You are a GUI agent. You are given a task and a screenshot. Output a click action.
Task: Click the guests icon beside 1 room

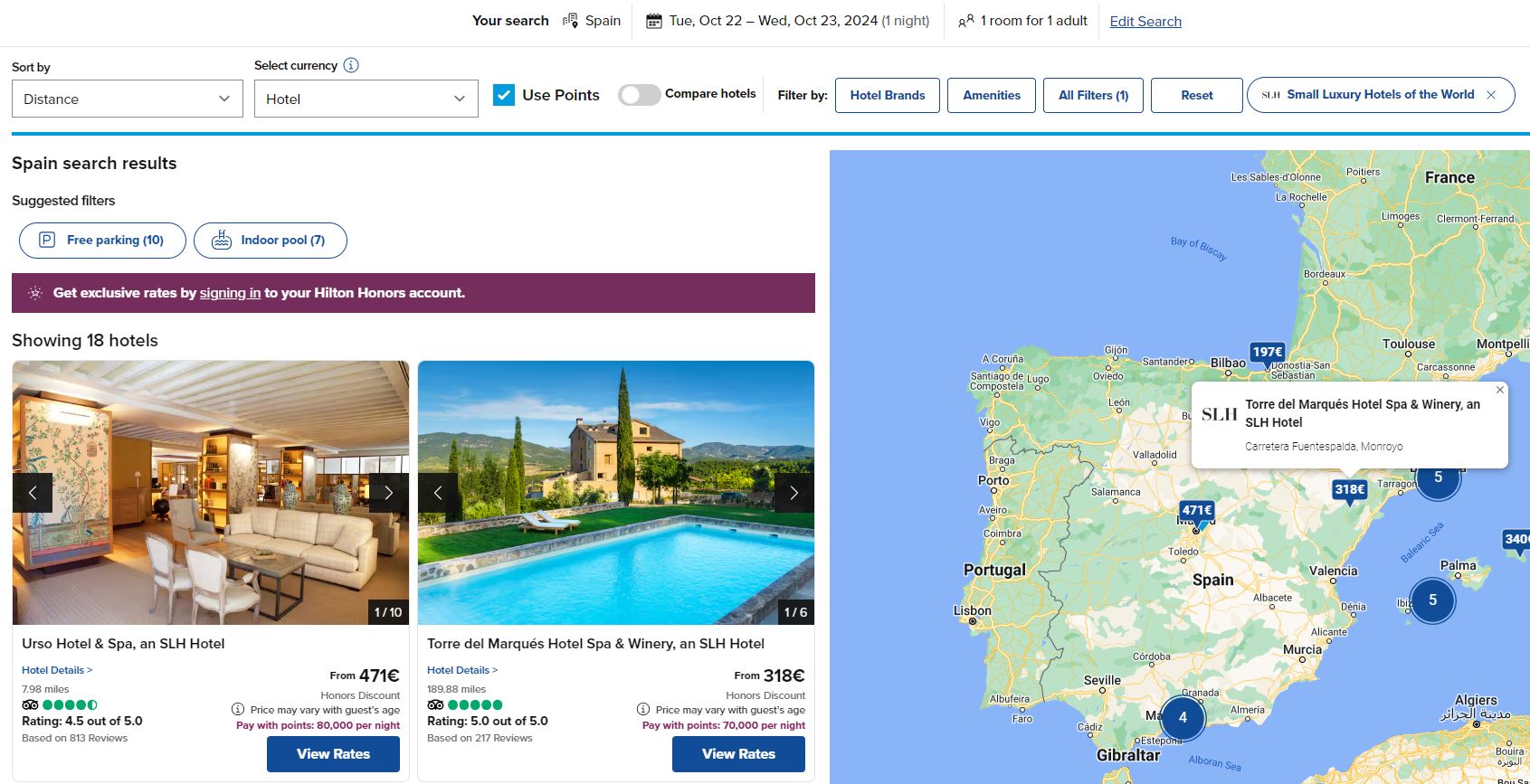click(x=966, y=21)
